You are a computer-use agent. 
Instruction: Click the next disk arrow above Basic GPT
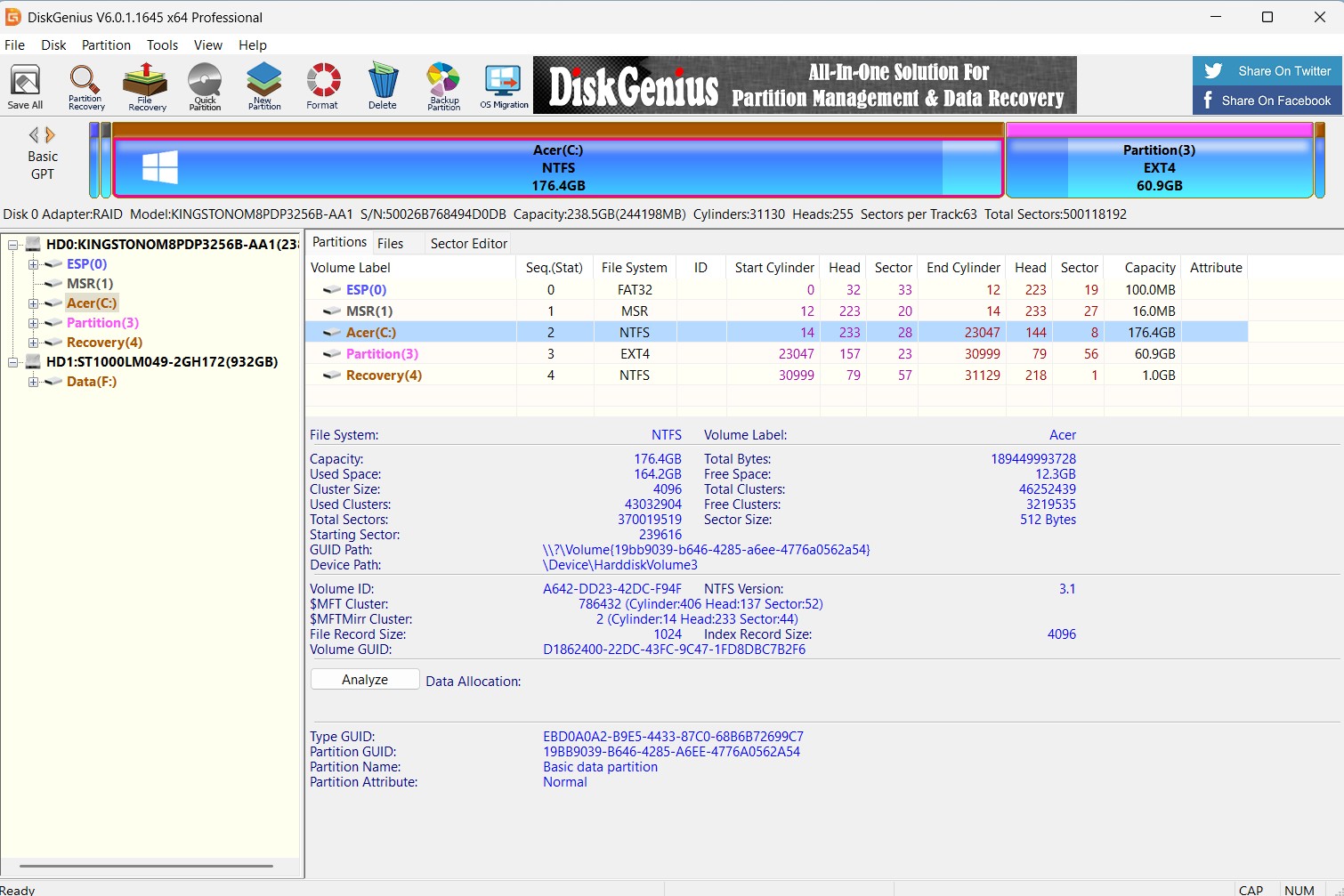(x=51, y=135)
